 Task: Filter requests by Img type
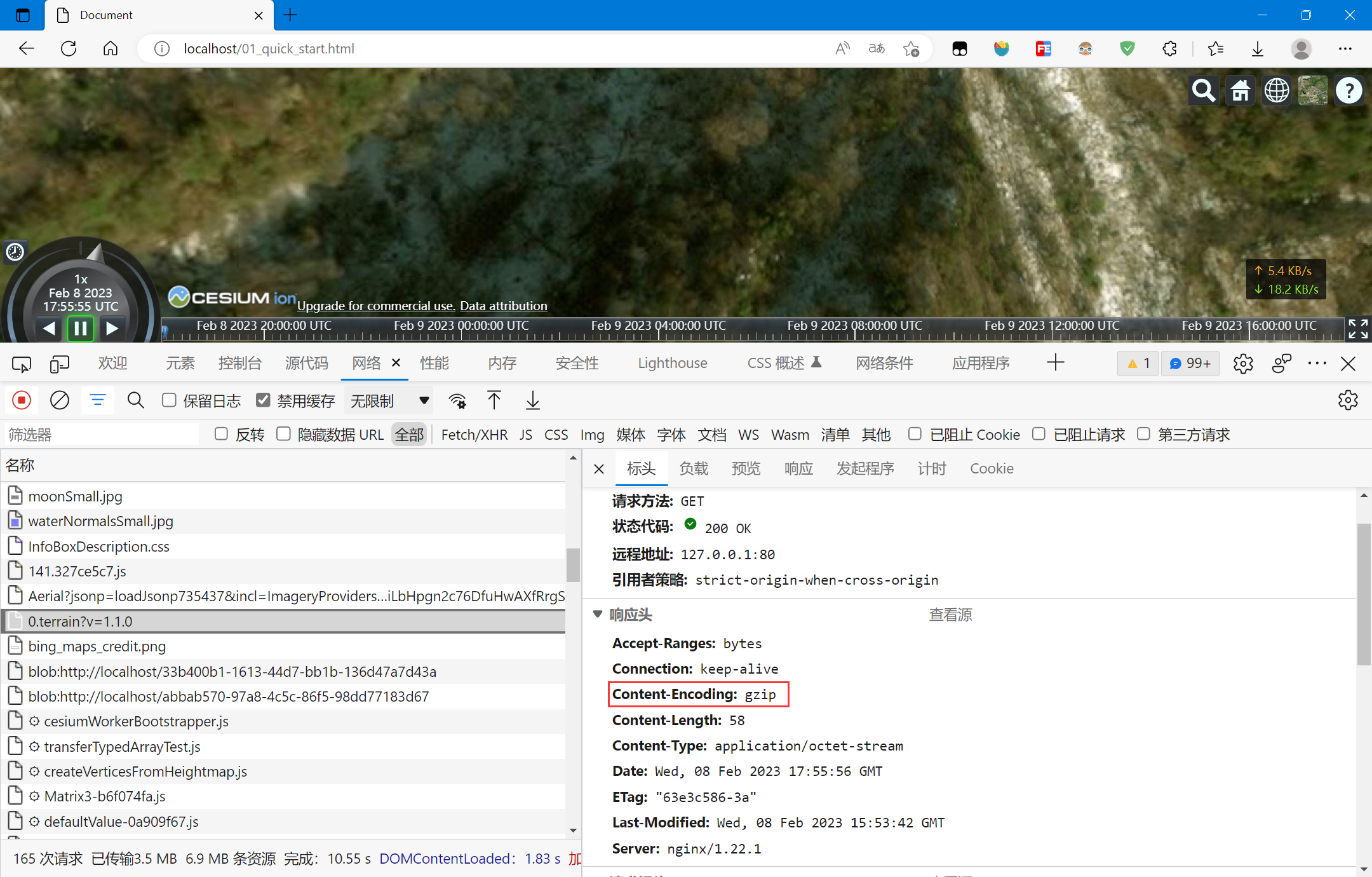(x=592, y=435)
